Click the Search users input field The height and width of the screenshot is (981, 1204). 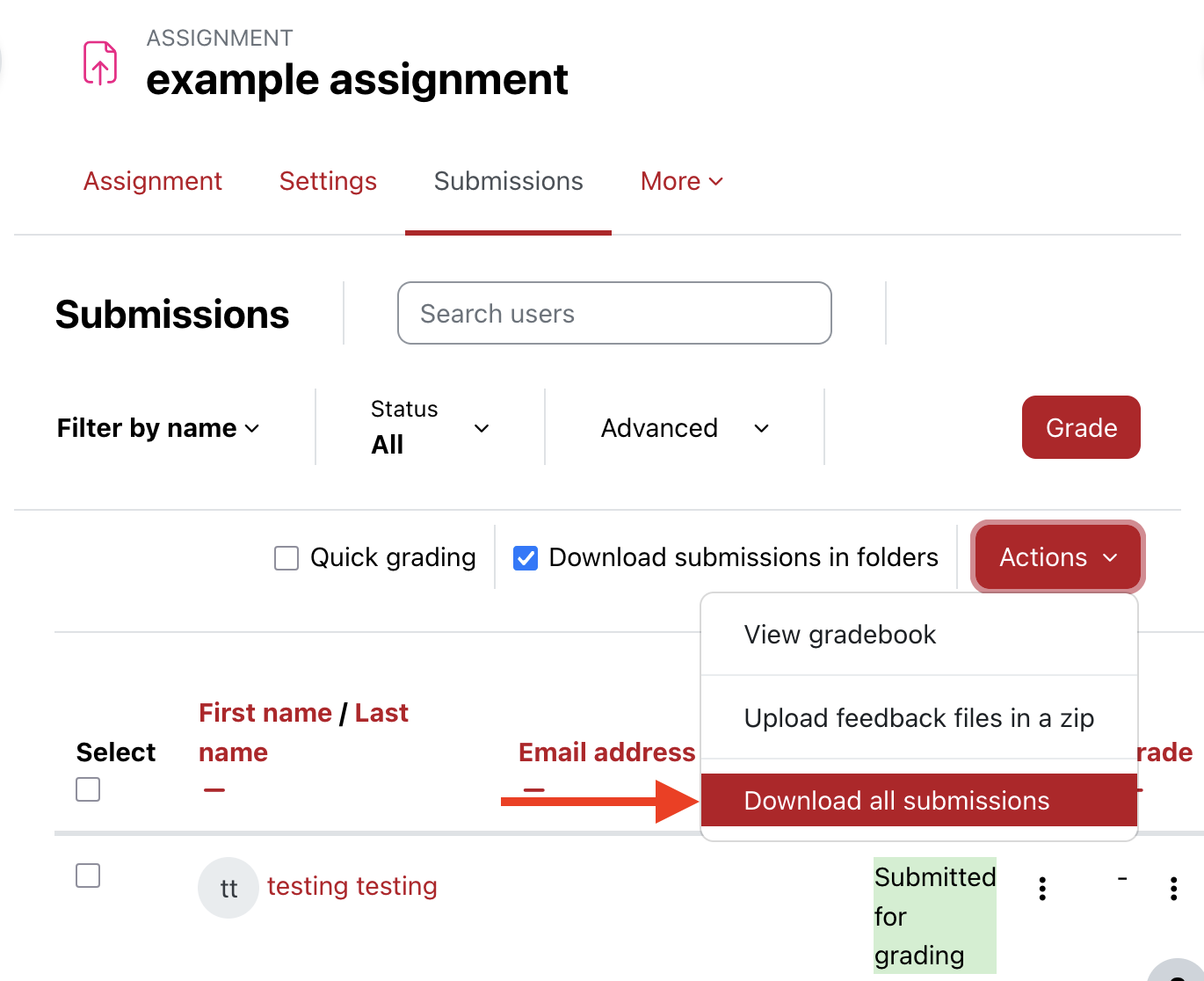coord(614,313)
